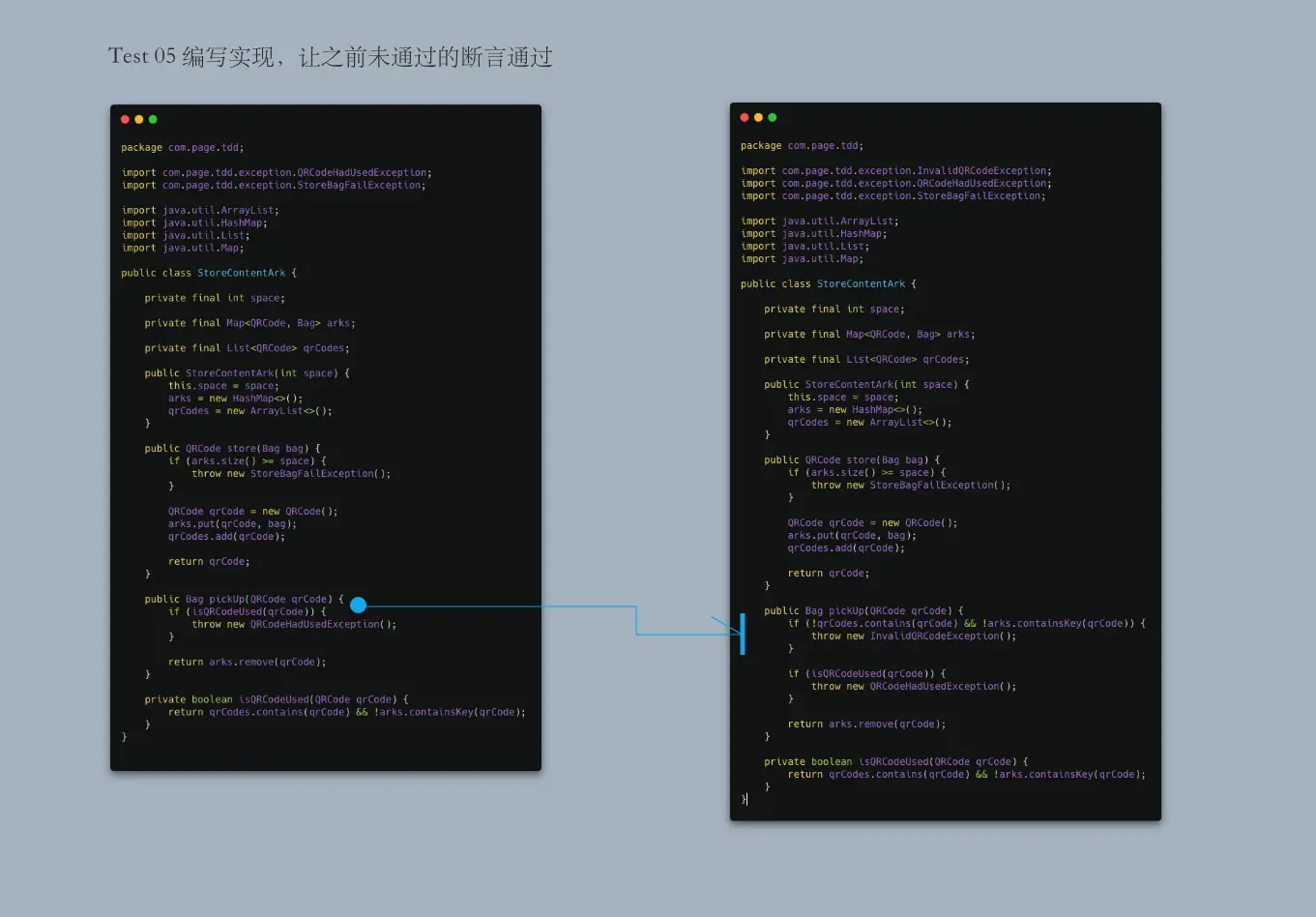Click 'QRCode qrCode = new QRCode();' in left window

coord(253,512)
